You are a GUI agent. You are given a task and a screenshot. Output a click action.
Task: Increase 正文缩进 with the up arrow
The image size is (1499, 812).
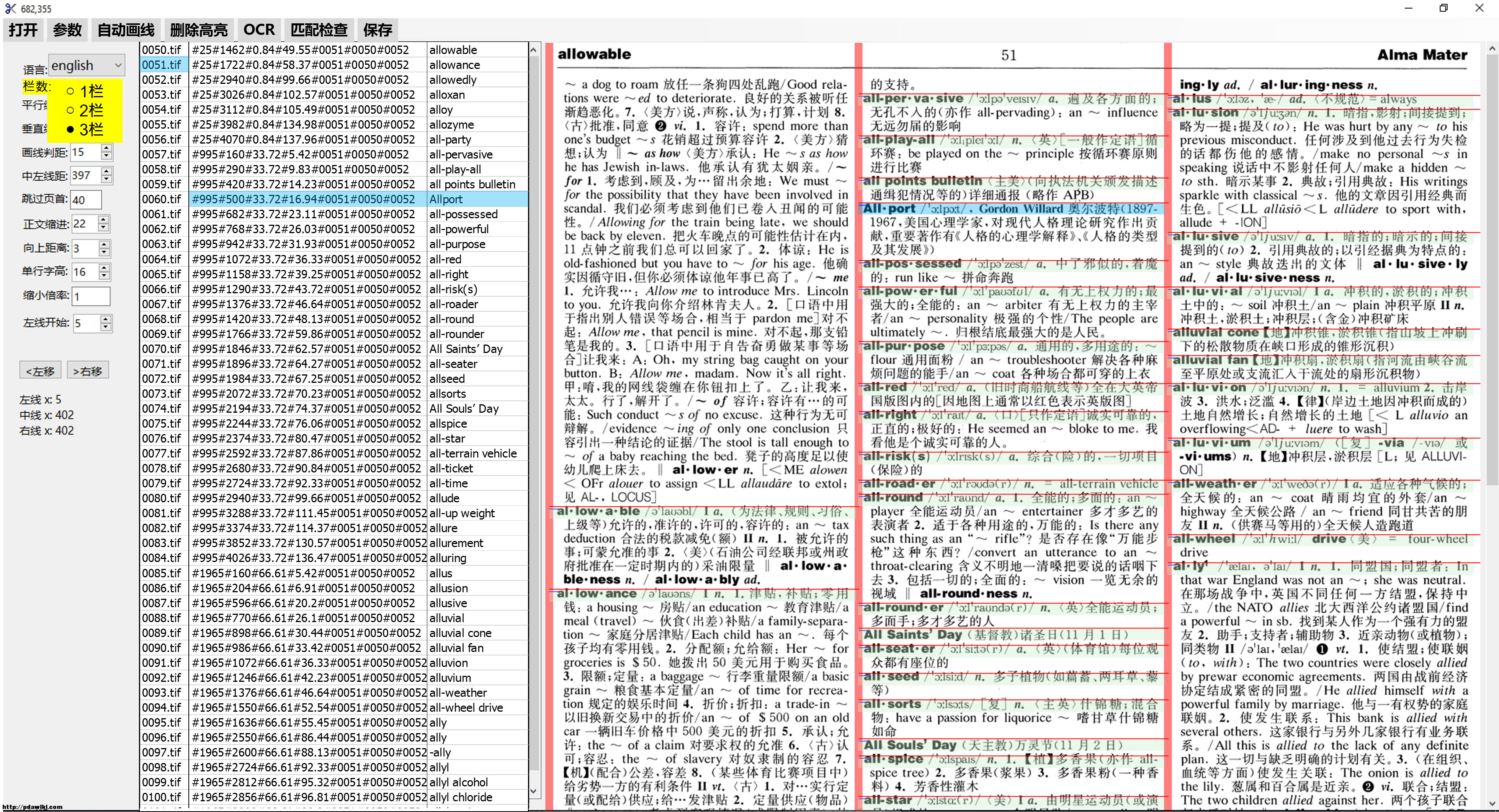pyautogui.click(x=104, y=219)
